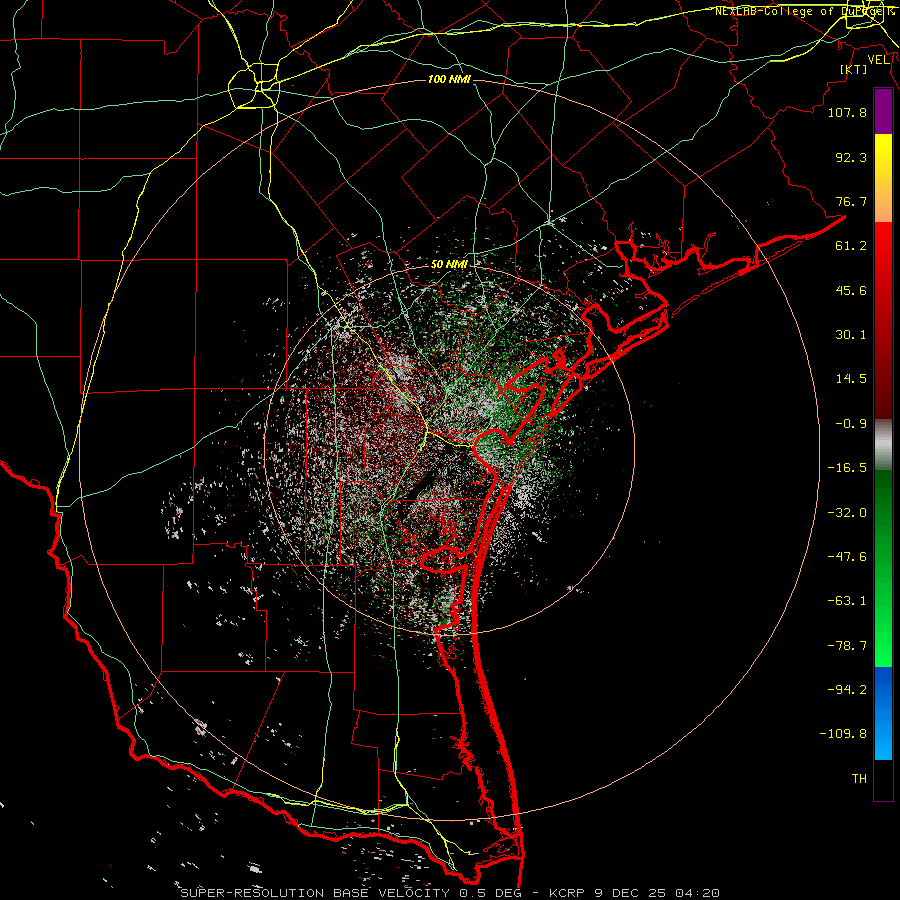The width and height of the screenshot is (900, 900).
Task: Pick the purple band of the color scale
Action: click(883, 112)
